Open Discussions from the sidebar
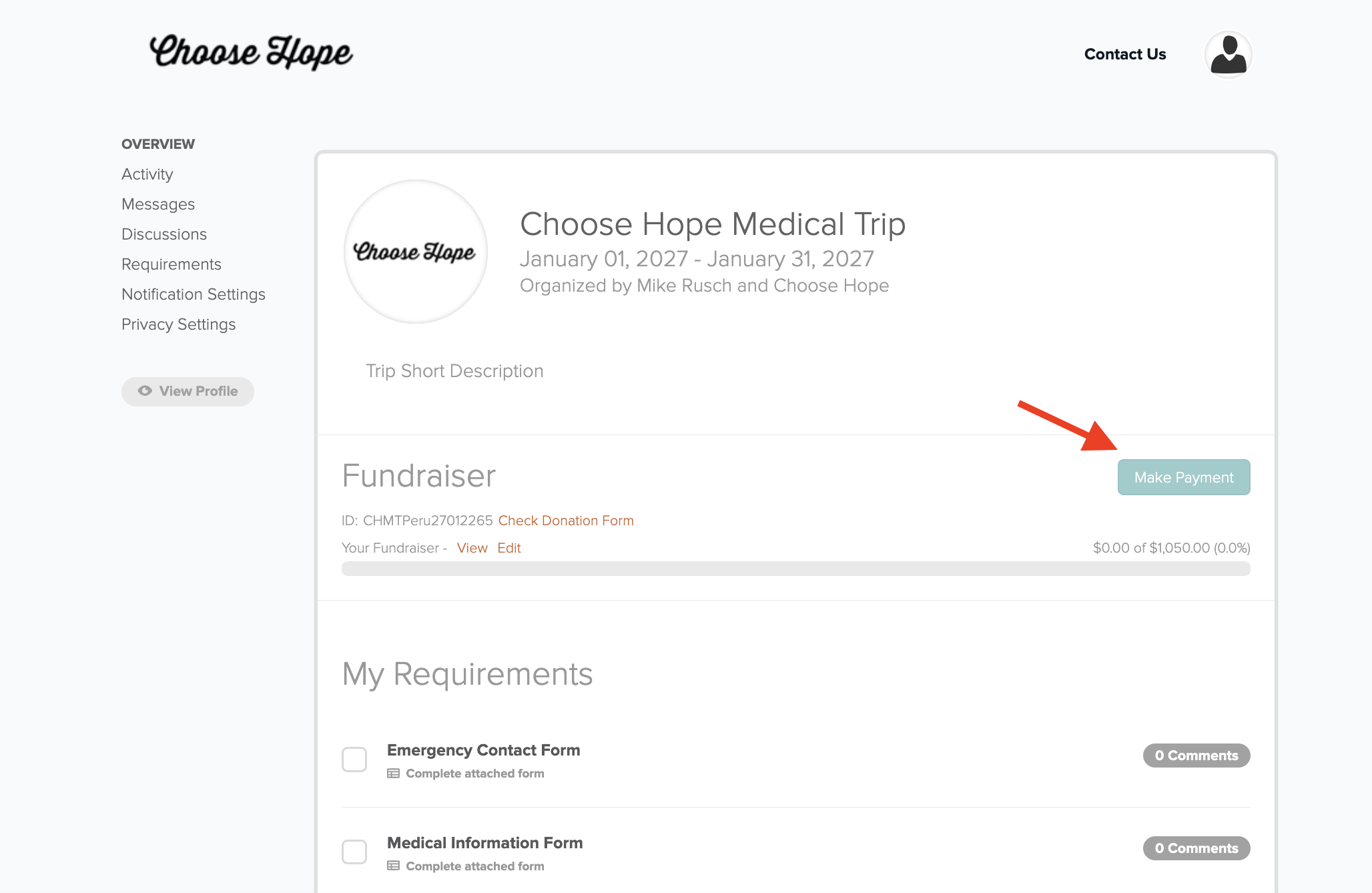Image resolution: width=1372 pixels, height=893 pixels. coord(164,234)
